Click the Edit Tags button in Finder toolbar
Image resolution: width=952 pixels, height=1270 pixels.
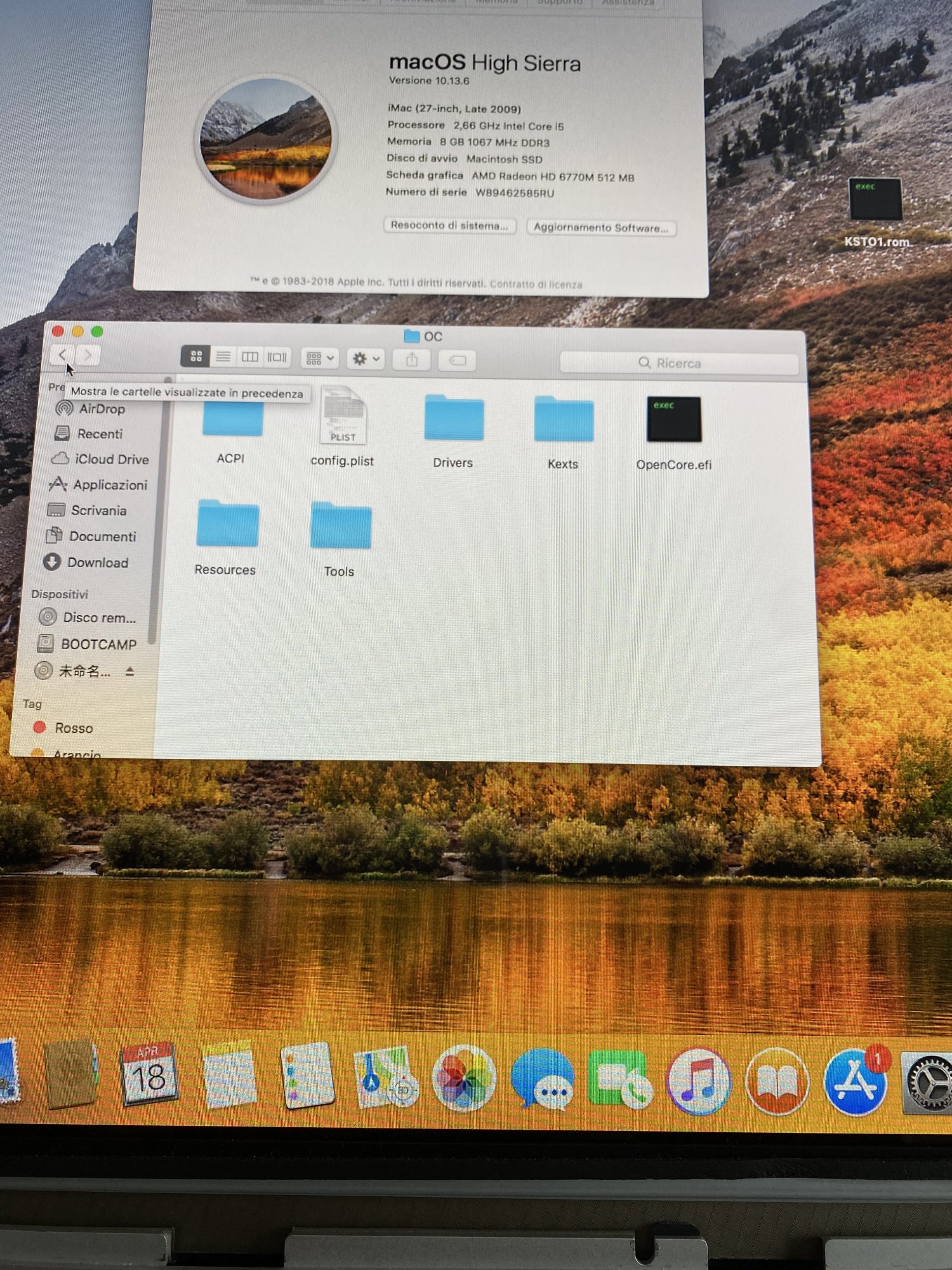(x=458, y=361)
